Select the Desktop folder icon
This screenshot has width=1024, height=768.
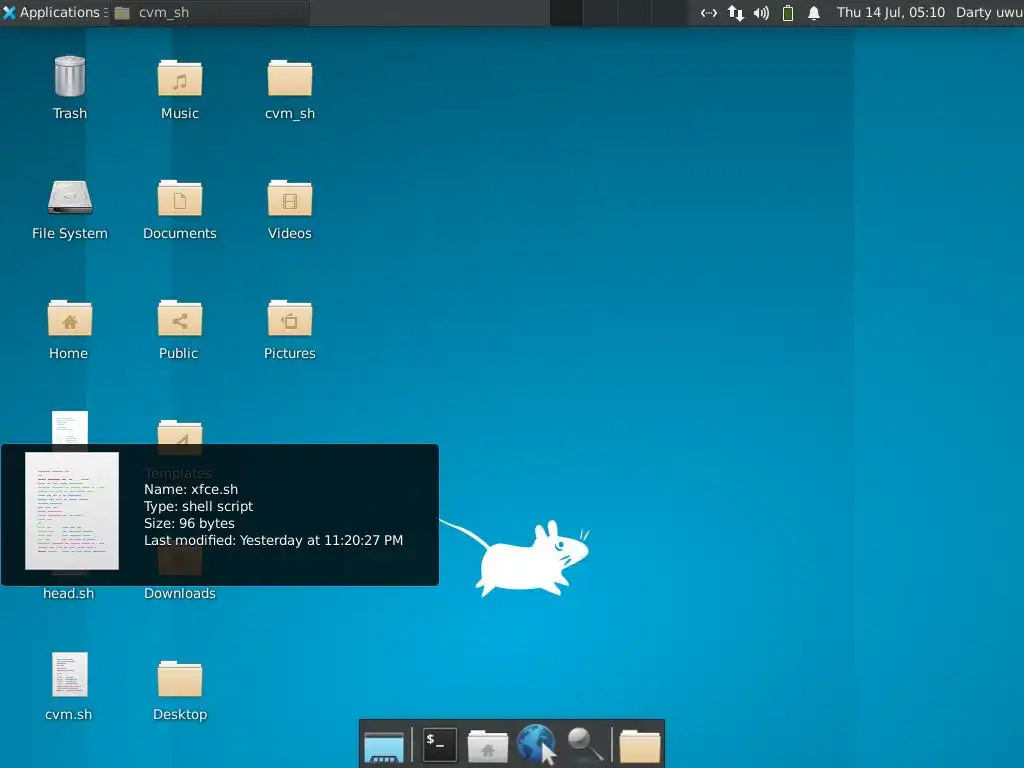pos(180,679)
